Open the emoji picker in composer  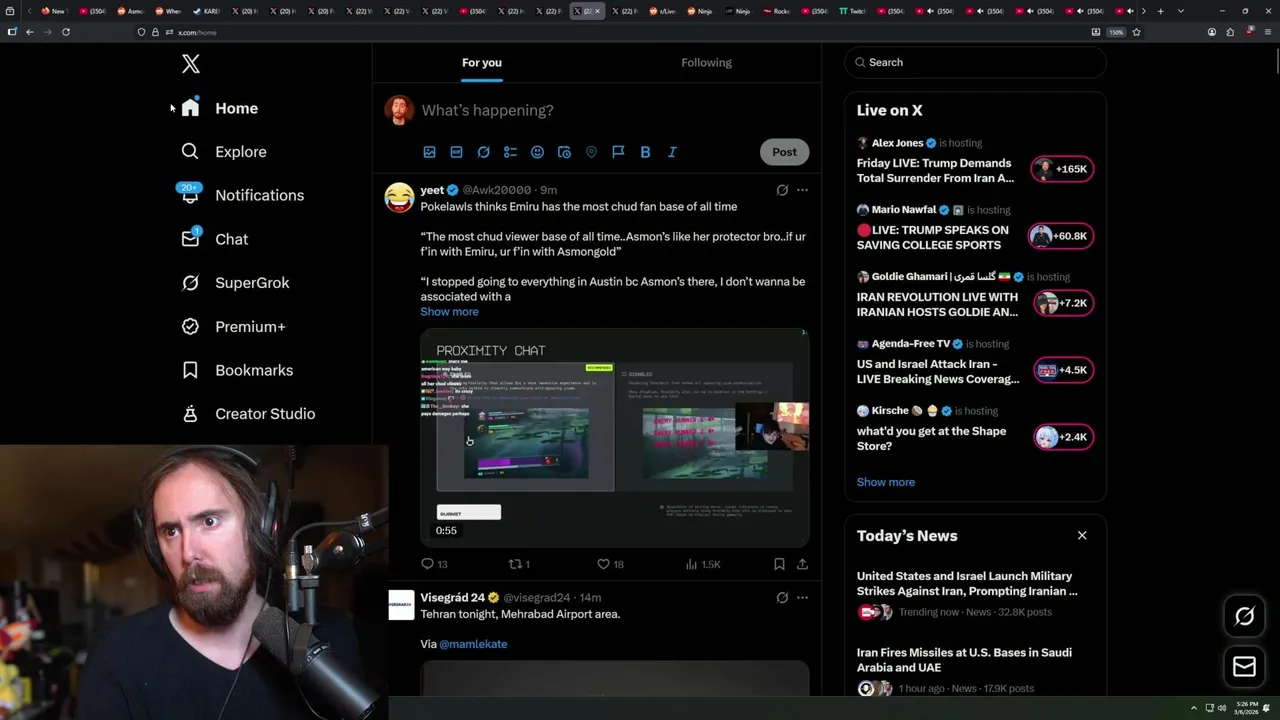[x=537, y=152]
